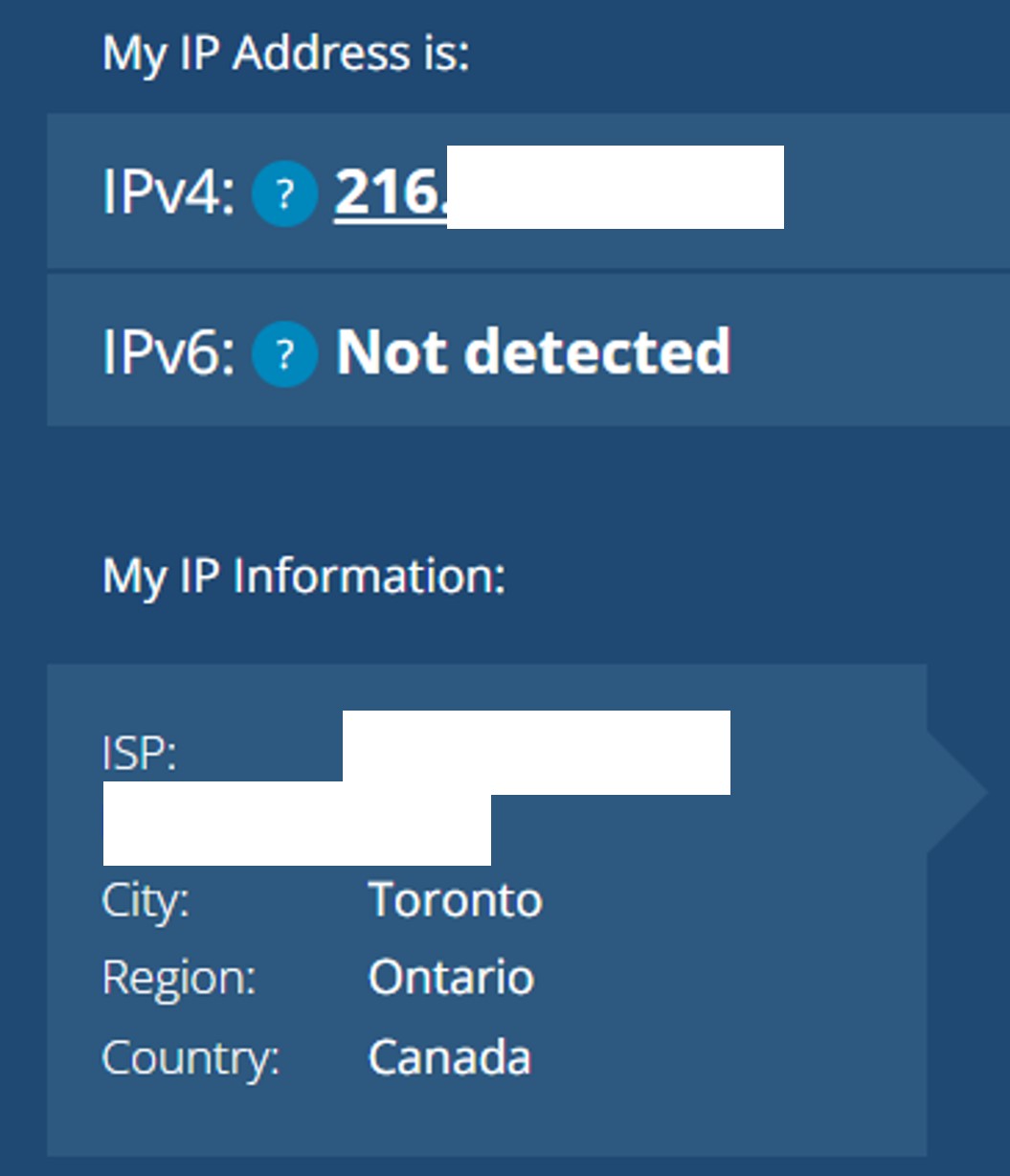The image size is (1010, 1176).
Task: Click the Country value Canada
Action: (450, 1056)
